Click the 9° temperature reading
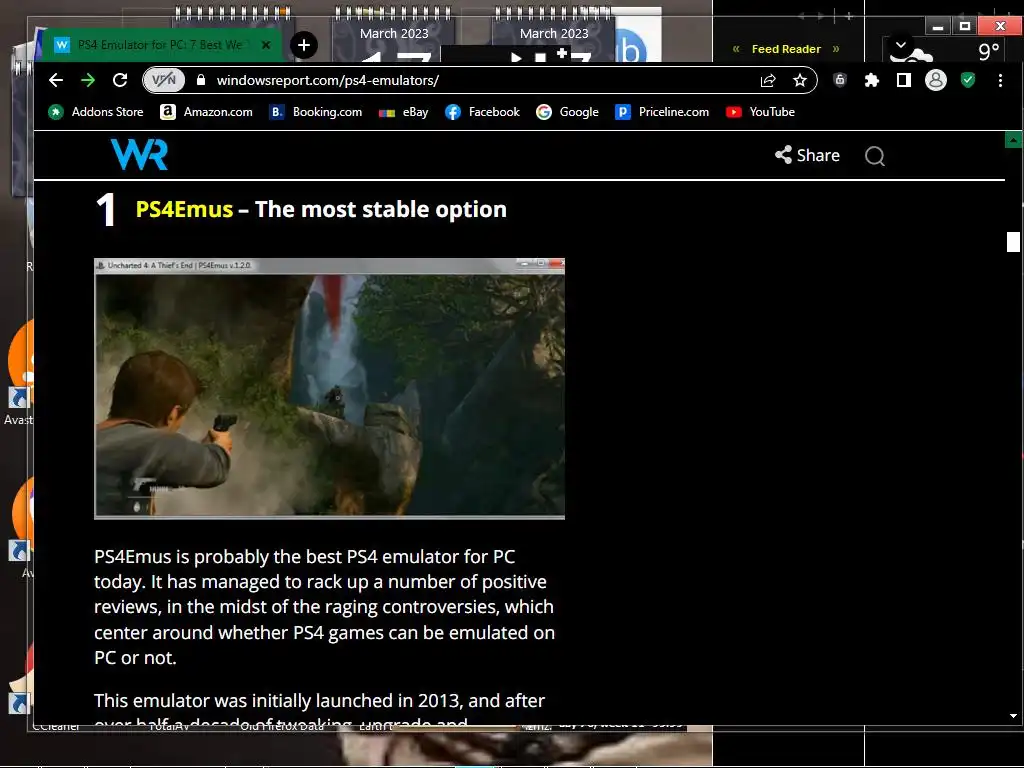1024x768 pixels. coord(989,51)
